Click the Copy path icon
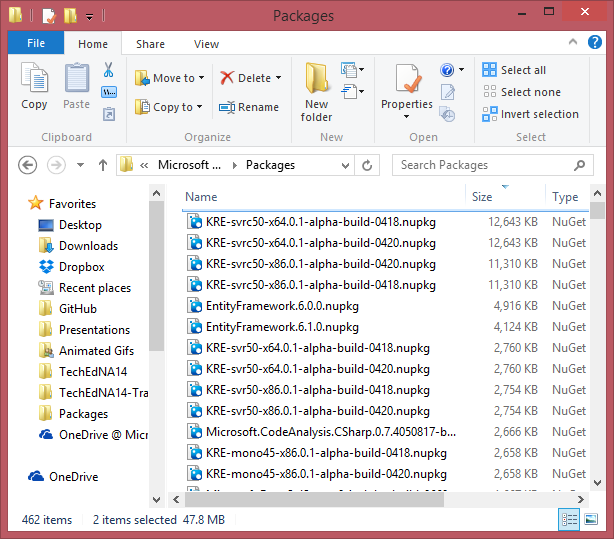614x539 pixels. tap(108, 92)
